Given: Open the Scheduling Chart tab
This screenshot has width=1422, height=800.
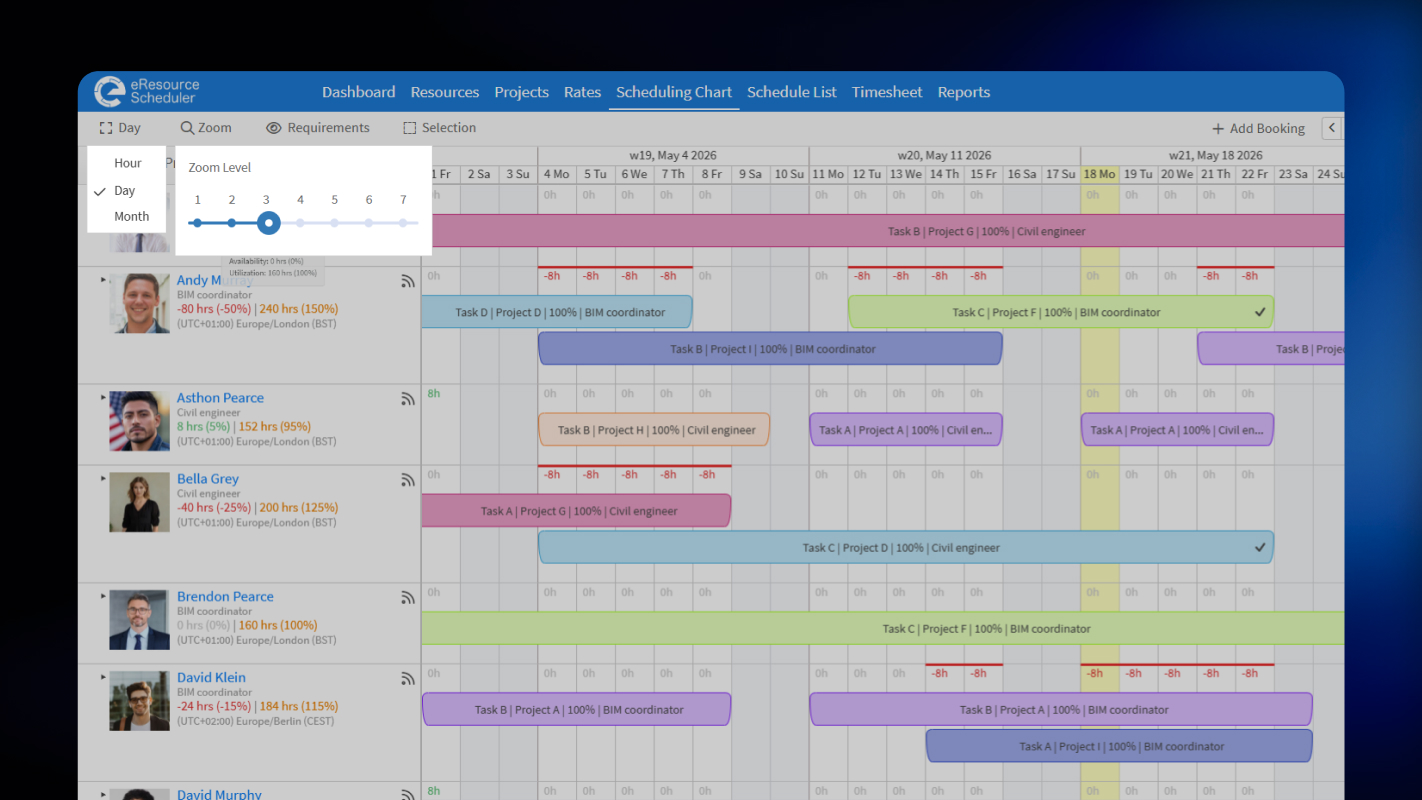Looking at the screenshot, I should coord(674,92).
